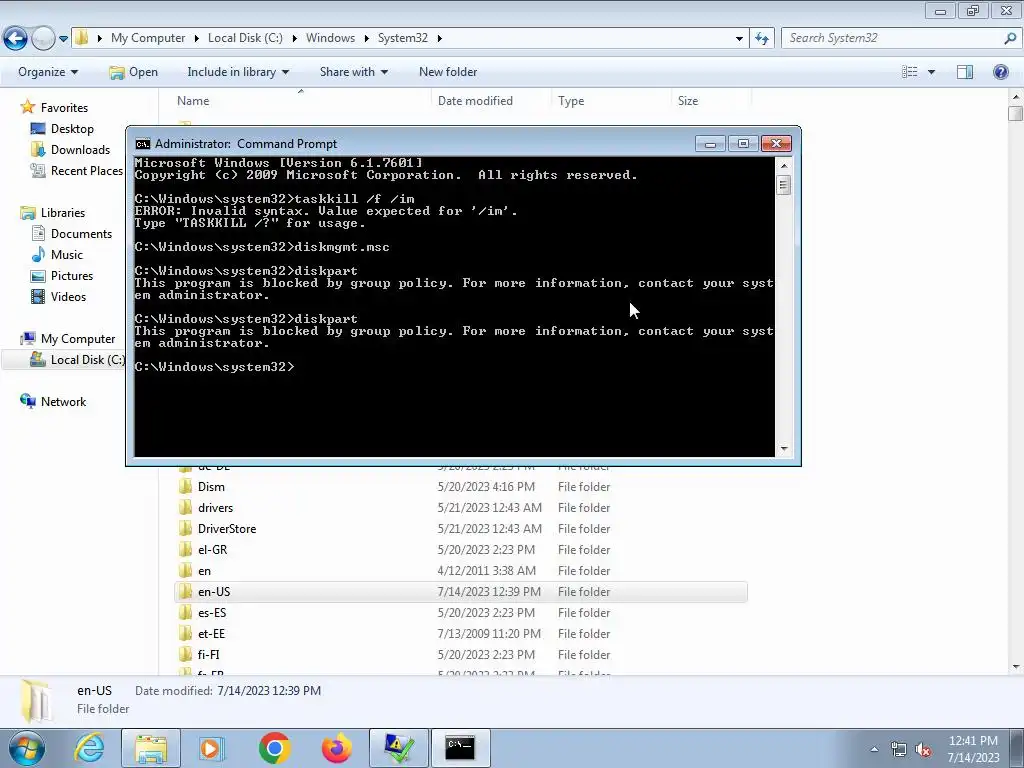The width and height of the screenshot is (1024, 768).
Task: Click the Explorer Forward arrow button
Action: (x=43, y=39)
